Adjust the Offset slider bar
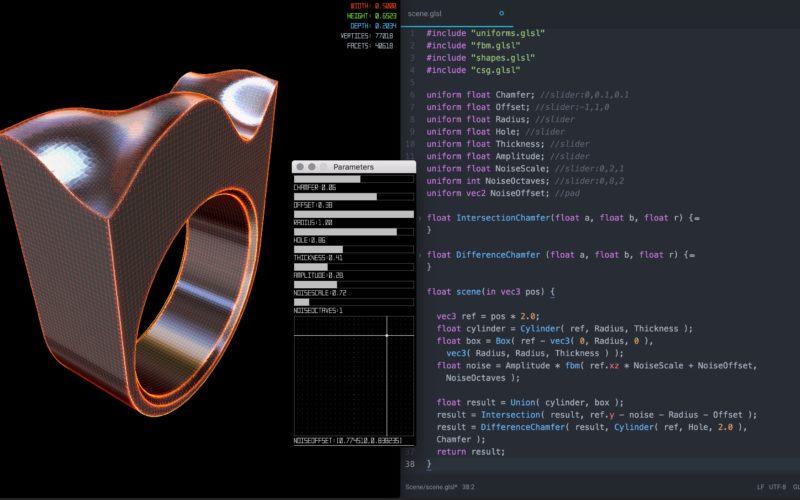Screen dimensions: 800x500 point(354,196)
